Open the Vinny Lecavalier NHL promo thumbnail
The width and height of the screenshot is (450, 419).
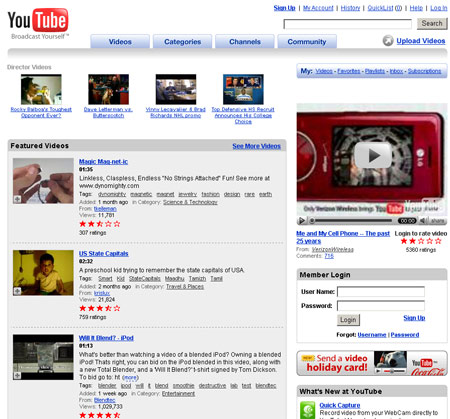click(x=176, y=89)
